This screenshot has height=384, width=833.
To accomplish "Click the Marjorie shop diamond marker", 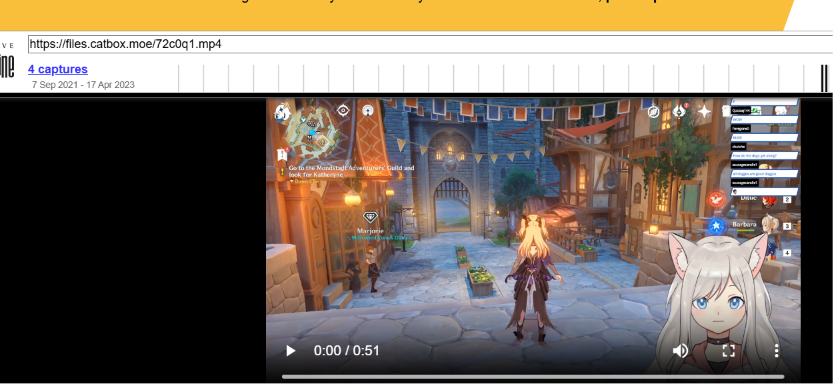I will (x=370, y=217).
